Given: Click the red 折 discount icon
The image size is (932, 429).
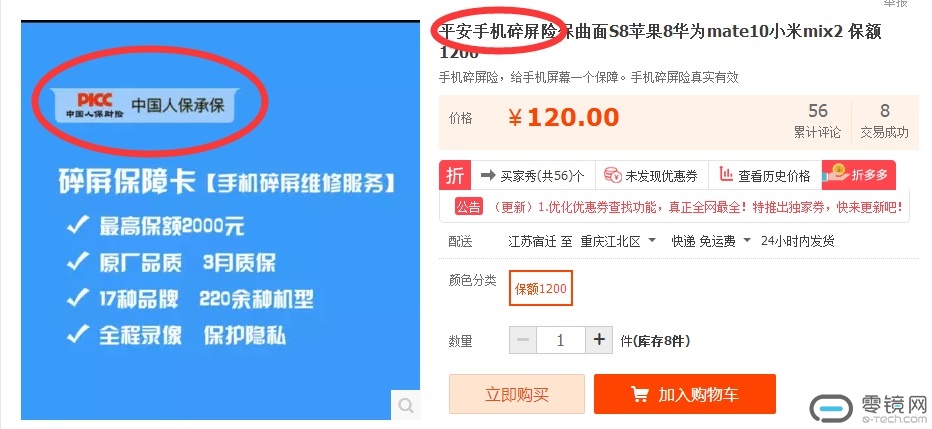Looking at the screenshot, I should (x=455, y=175).
